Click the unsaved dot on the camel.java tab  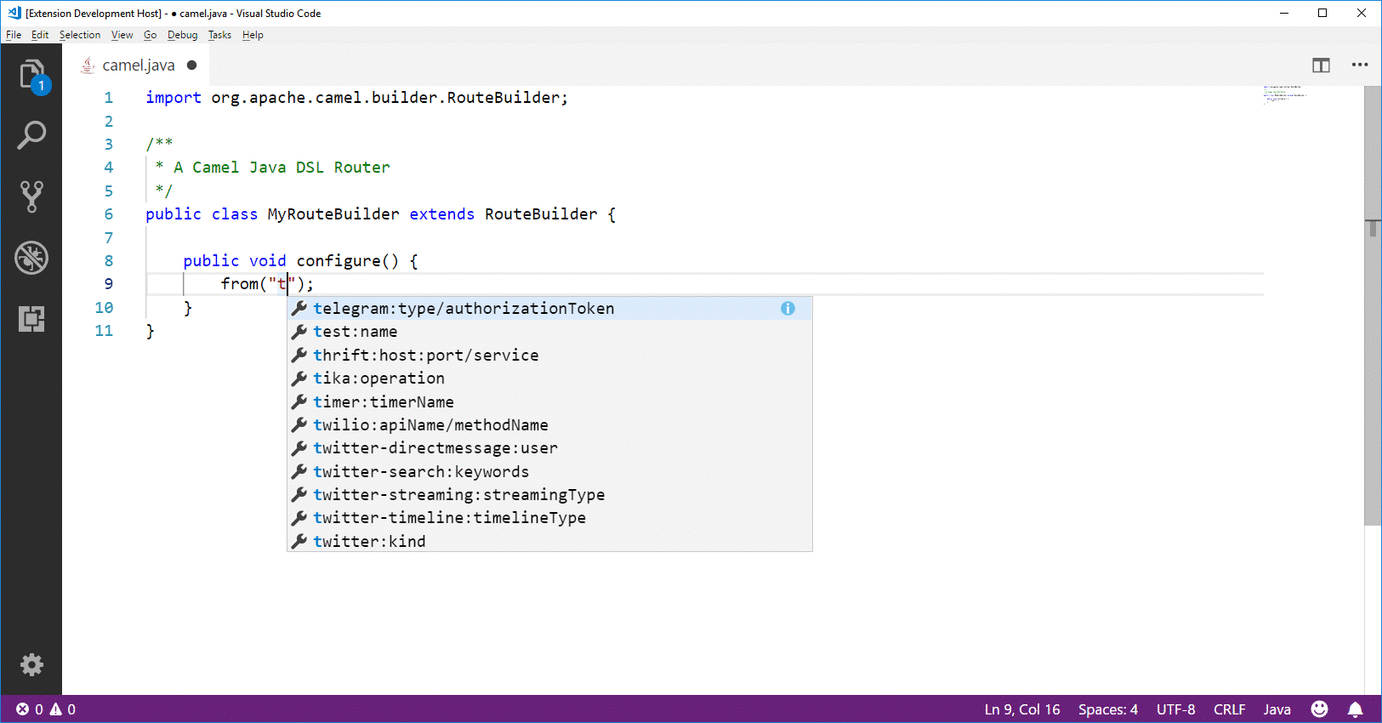click(192, 65)
